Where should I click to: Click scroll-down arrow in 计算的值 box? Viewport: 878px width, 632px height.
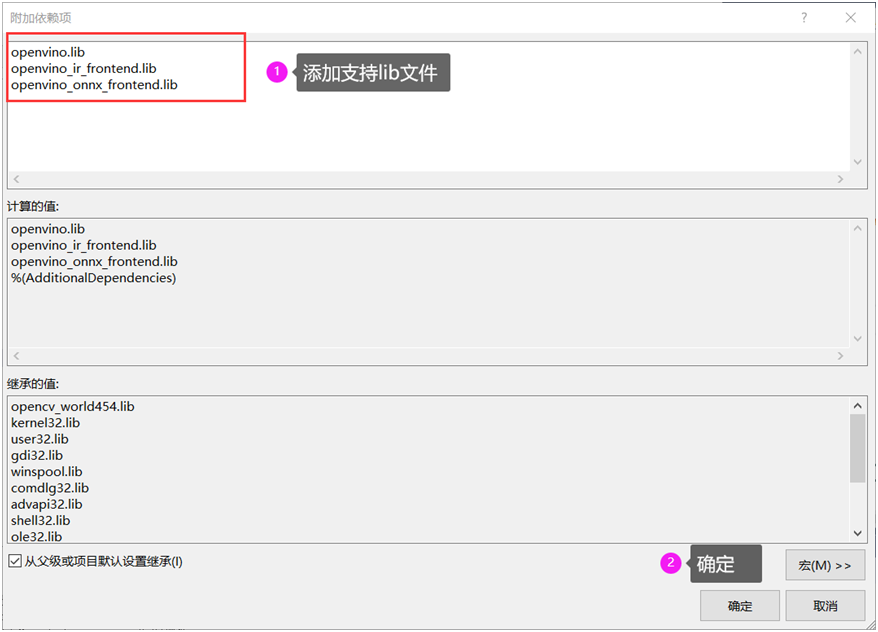857,339
